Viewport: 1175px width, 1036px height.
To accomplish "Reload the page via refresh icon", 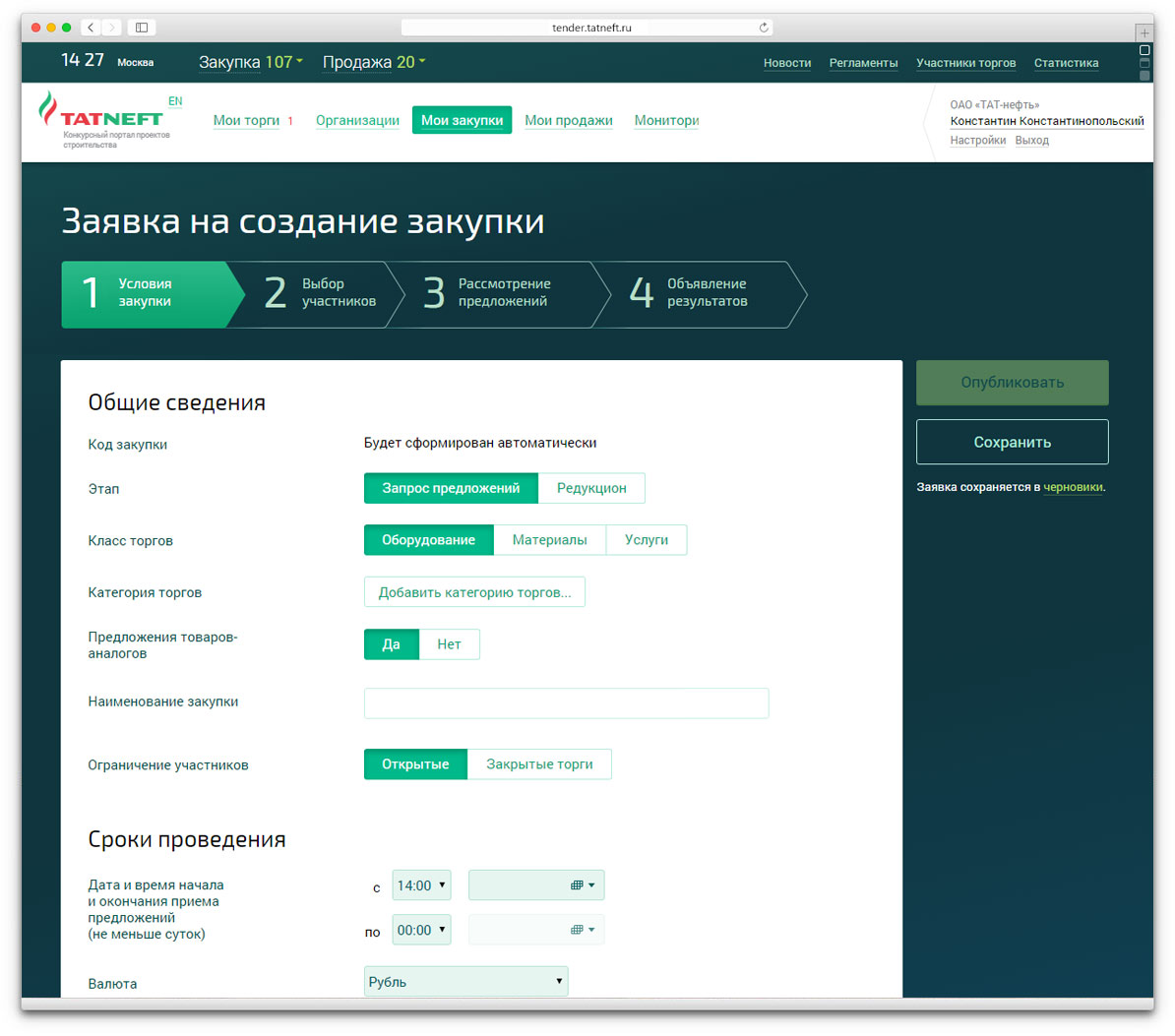I will click(764, 28).
